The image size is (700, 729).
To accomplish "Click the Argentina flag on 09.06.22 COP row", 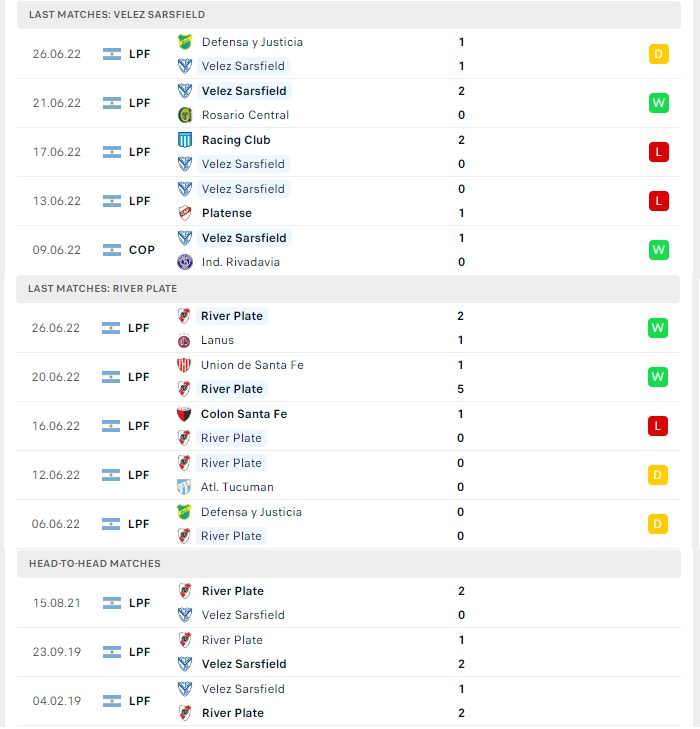I will coord(112,250).
